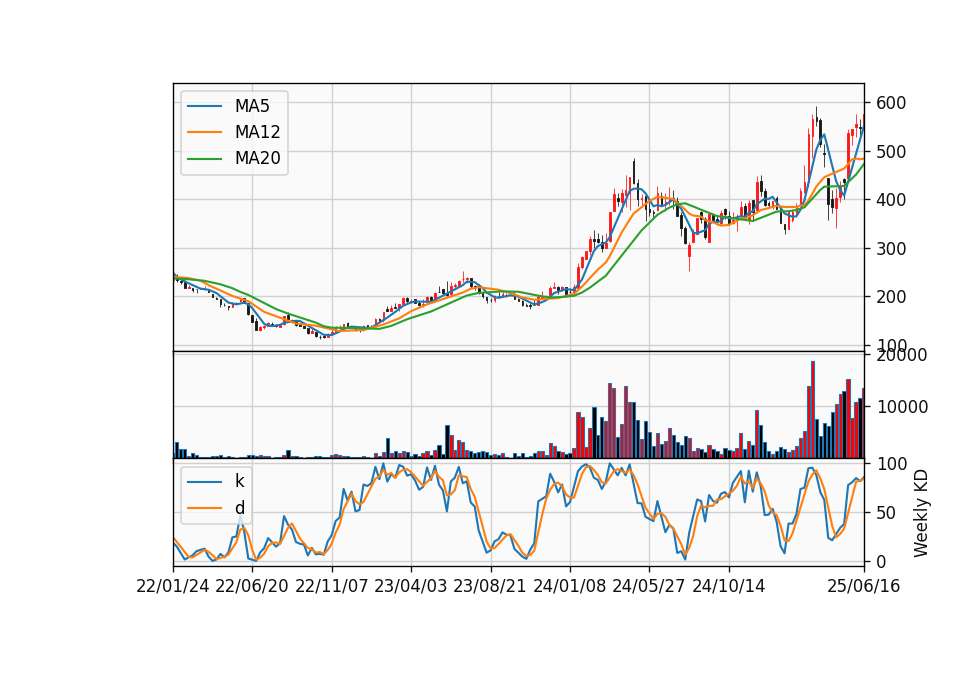Click the d legend label
Viewport: 960px width, 690px height.
point(239,508)
